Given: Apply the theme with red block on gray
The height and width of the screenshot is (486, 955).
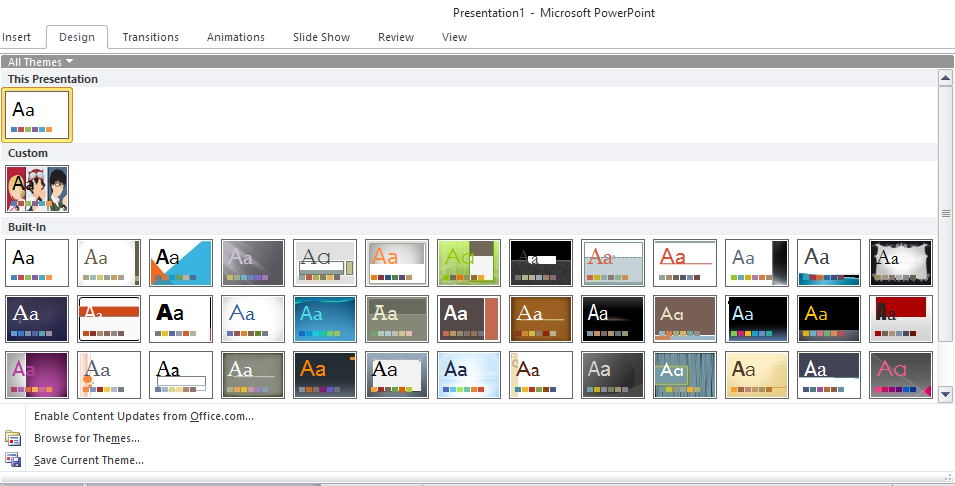Looking at the screenshot, I should pos(901,319).
